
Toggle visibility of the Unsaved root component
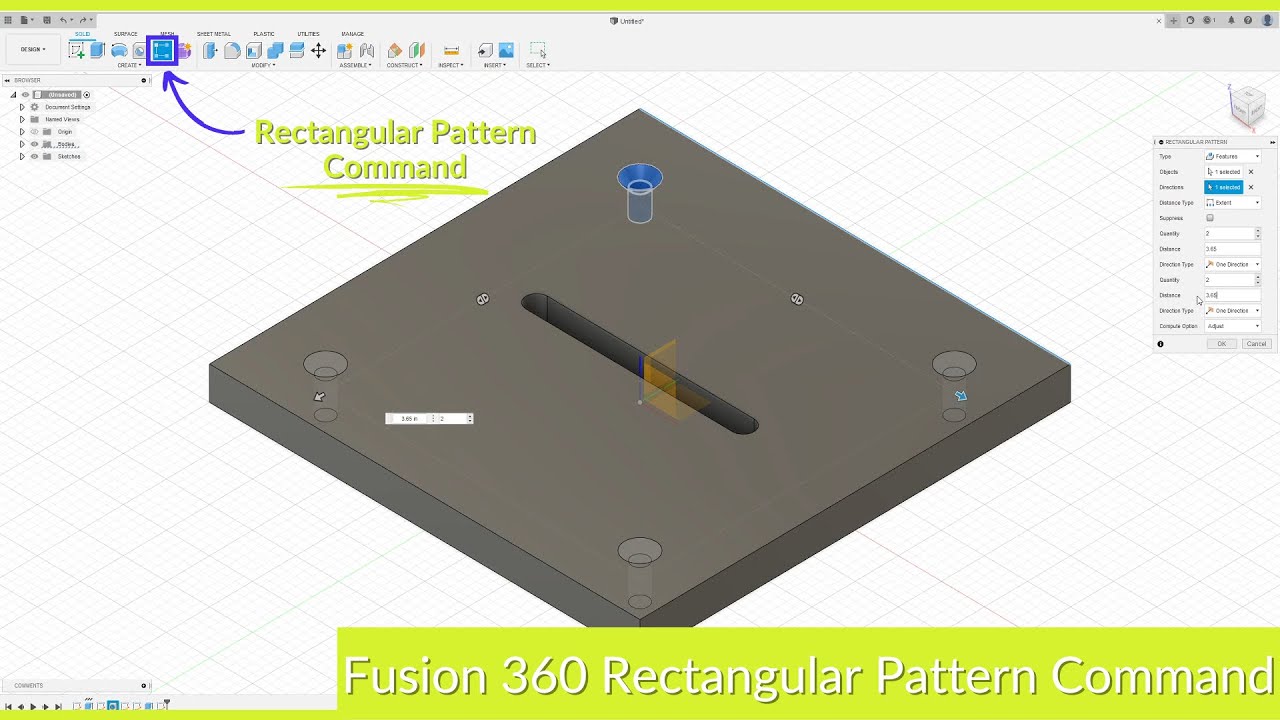click(x=26, y=95)
